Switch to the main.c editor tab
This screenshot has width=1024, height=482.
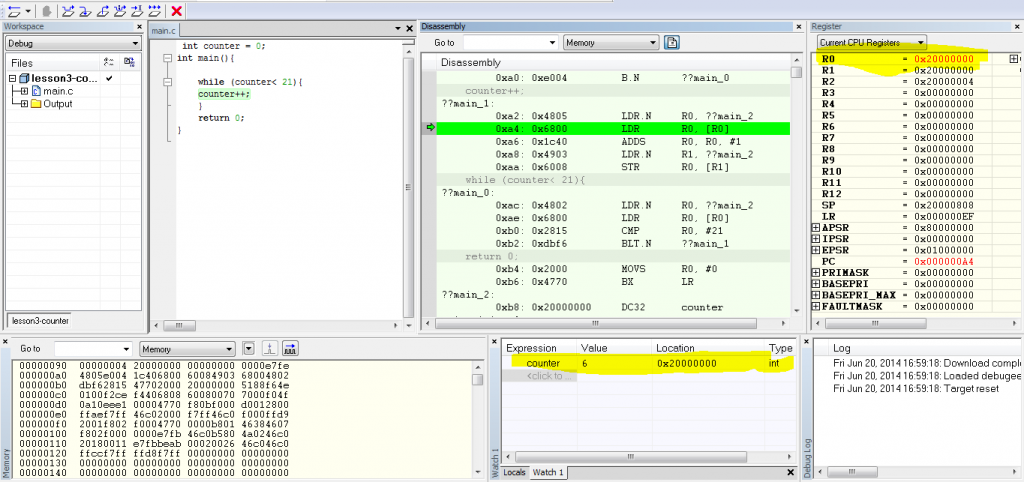[x=164, y=31]
